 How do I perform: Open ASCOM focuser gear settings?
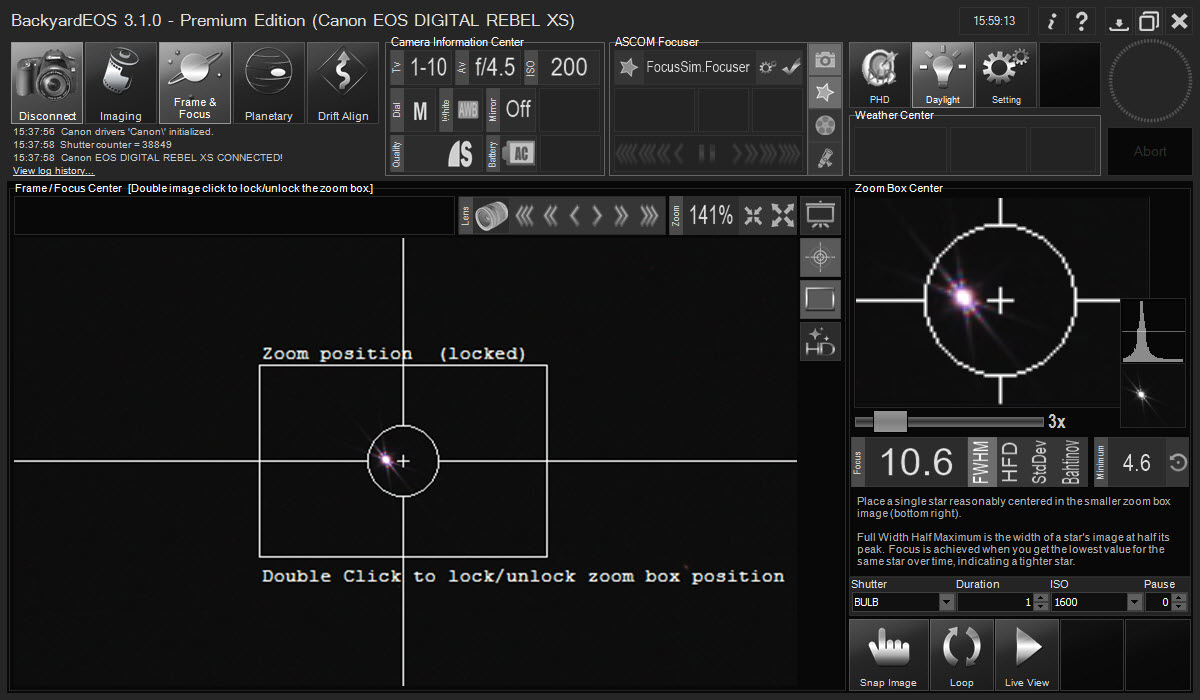[x=767, y=68]
